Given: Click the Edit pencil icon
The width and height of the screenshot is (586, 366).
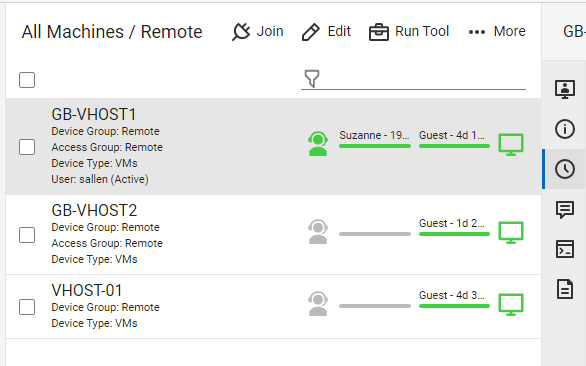Looking at the screenshot, I should pos(311,32).
